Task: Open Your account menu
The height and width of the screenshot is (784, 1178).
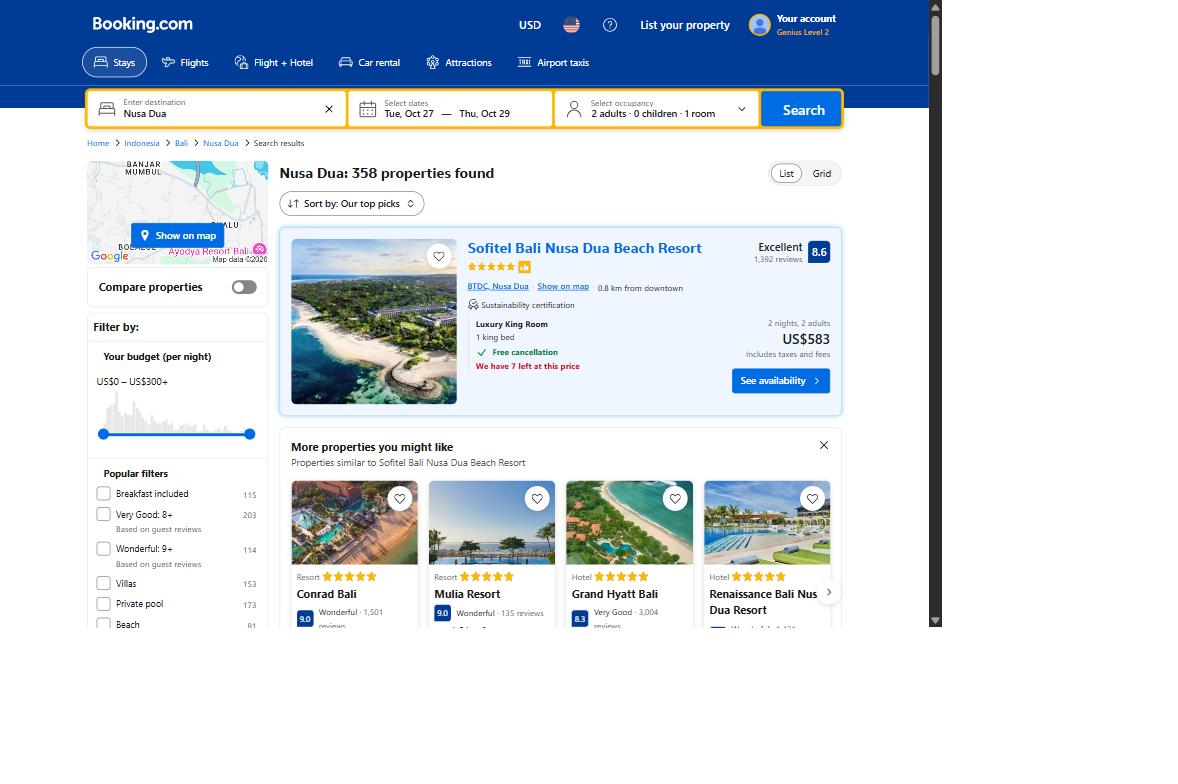Action: 793,25
